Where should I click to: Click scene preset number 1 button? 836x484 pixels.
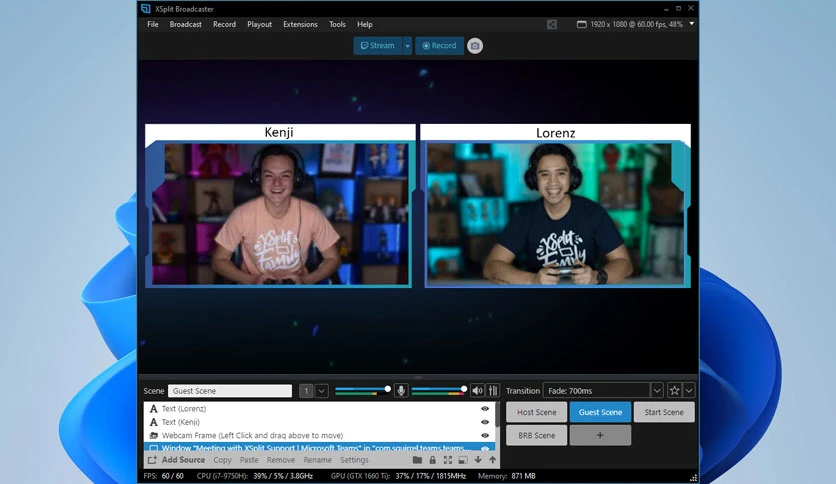[306, 391]
